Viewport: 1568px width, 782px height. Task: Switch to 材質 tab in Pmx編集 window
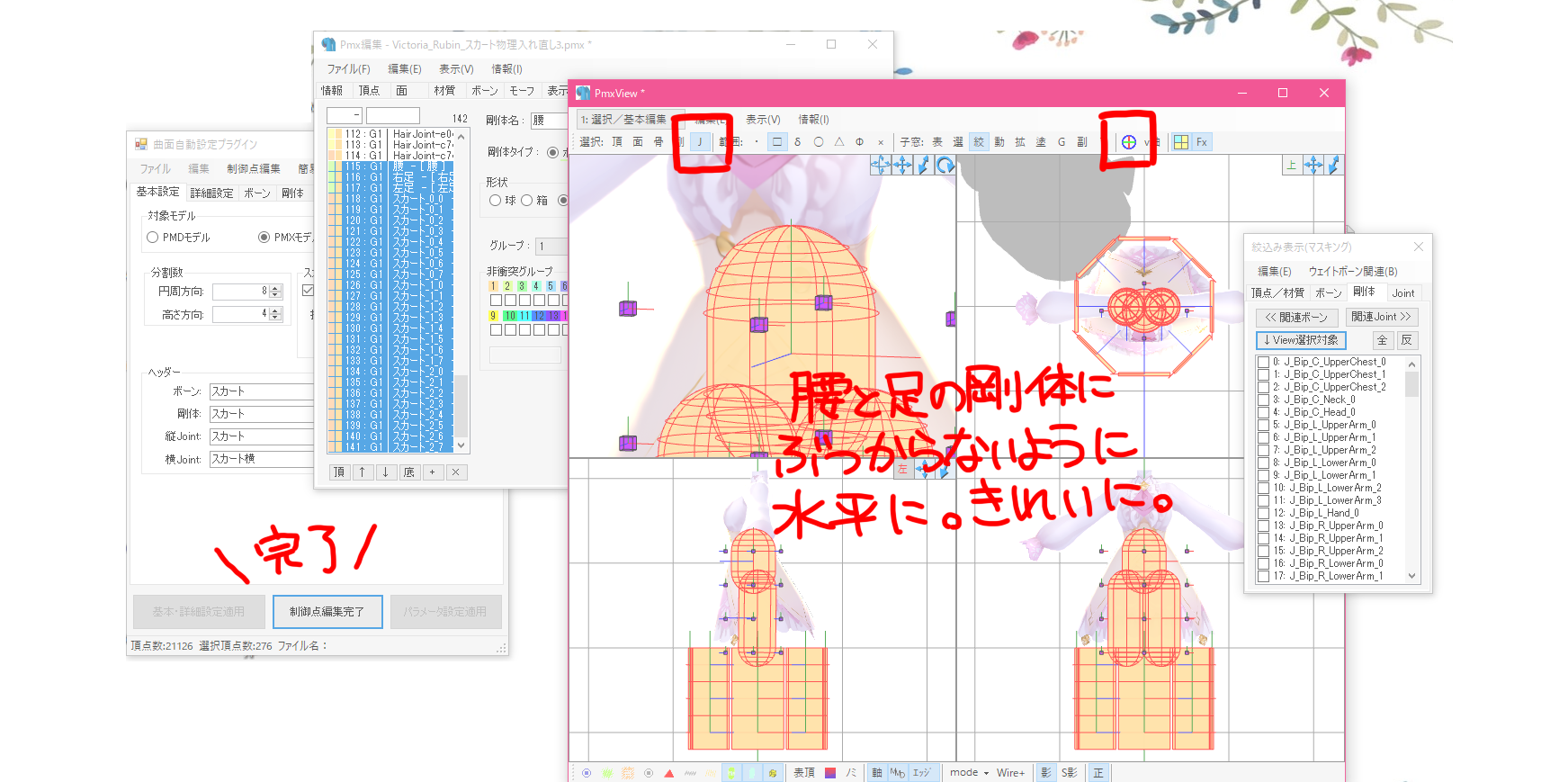pyautogui.click(x=444, y=91)
